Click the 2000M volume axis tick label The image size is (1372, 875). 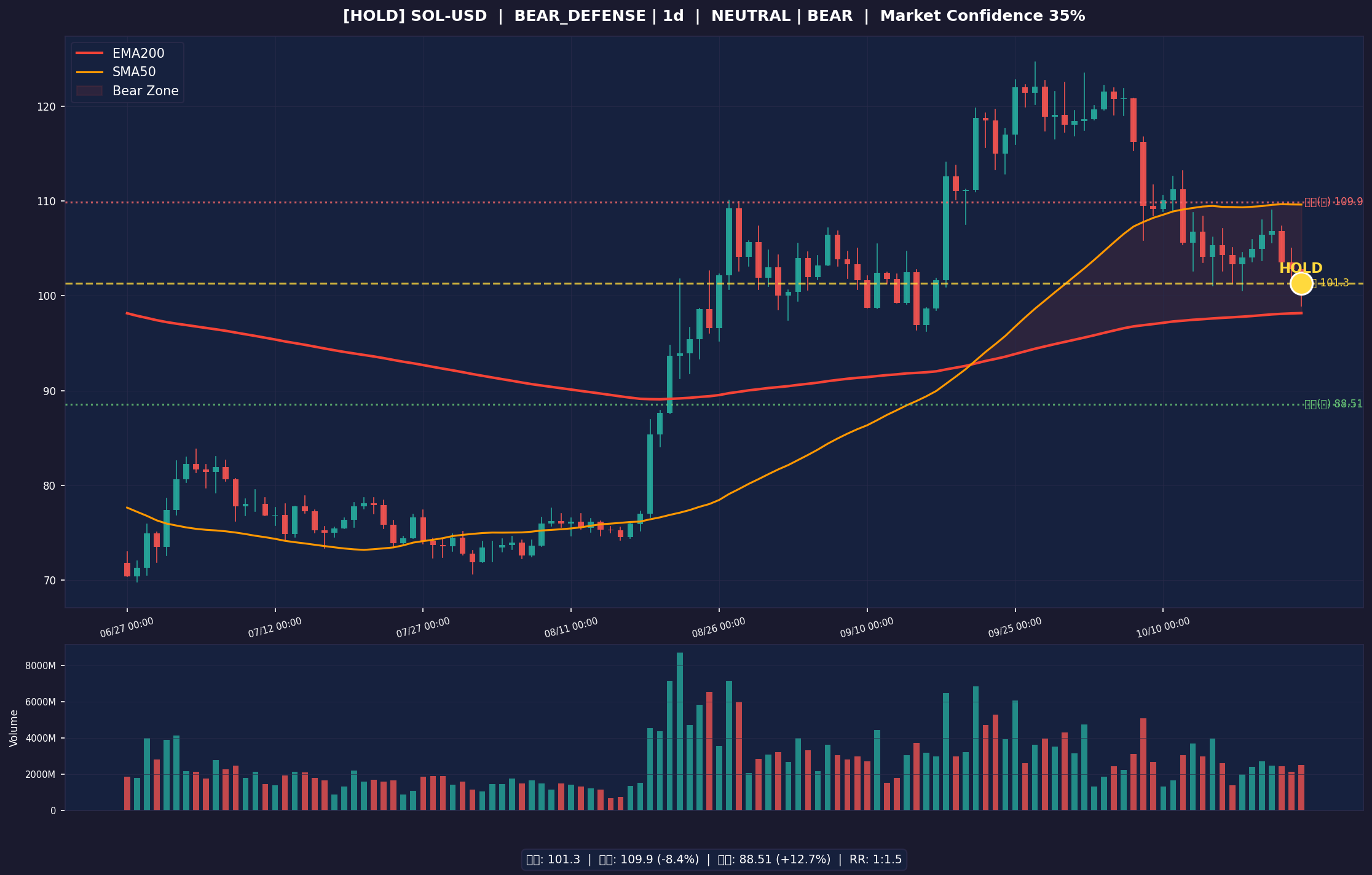click(41, 774)
